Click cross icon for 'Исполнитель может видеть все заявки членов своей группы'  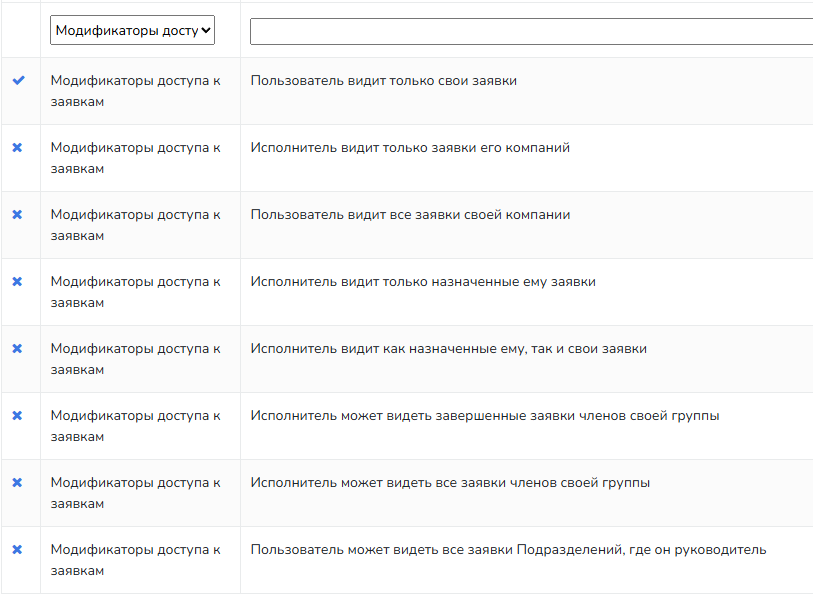[x=17, y=483]
